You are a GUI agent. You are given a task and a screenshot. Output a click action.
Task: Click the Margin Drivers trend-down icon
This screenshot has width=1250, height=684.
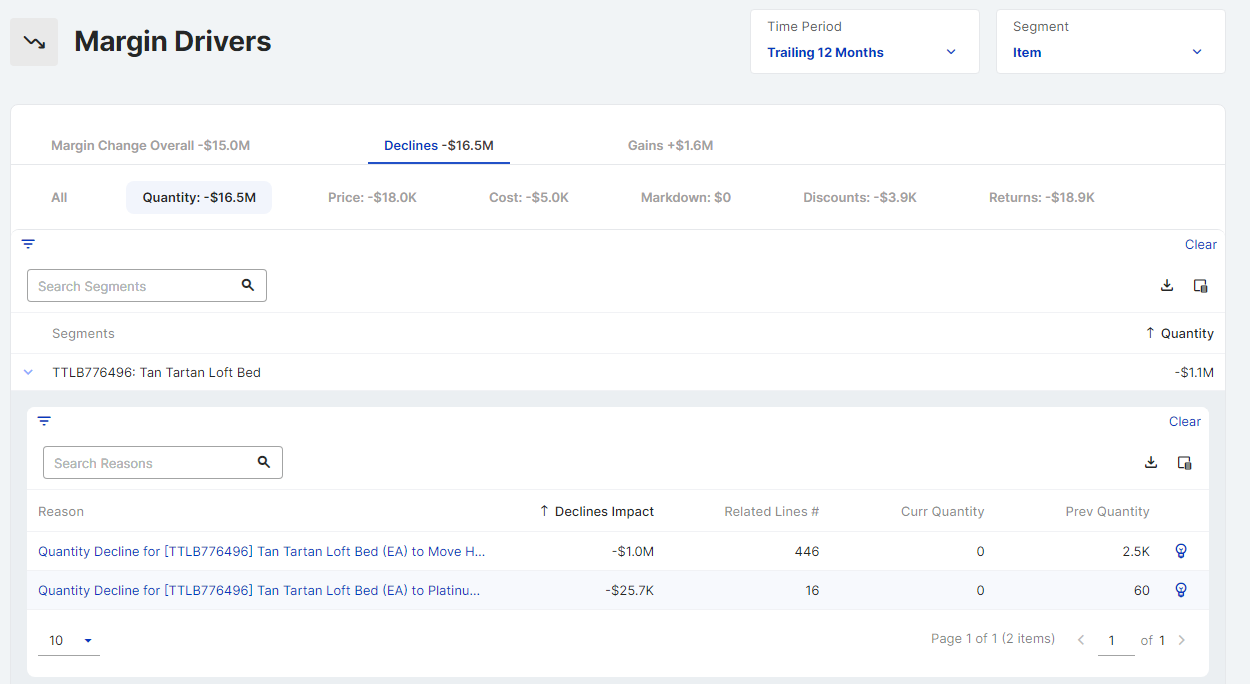pos(34,42)
